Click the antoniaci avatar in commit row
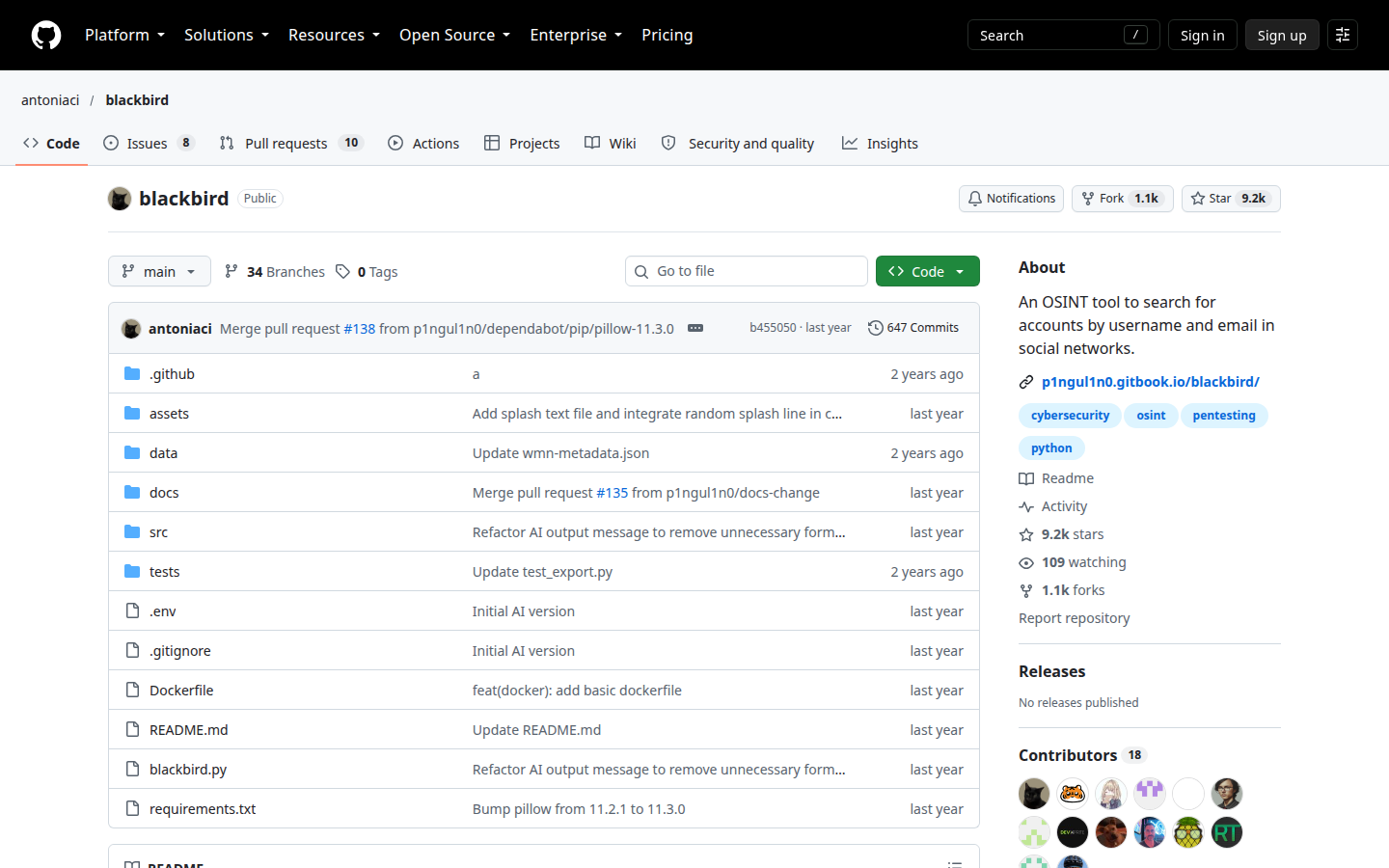The height and width of the screenshot is (868, 1389). coord(131,329)
